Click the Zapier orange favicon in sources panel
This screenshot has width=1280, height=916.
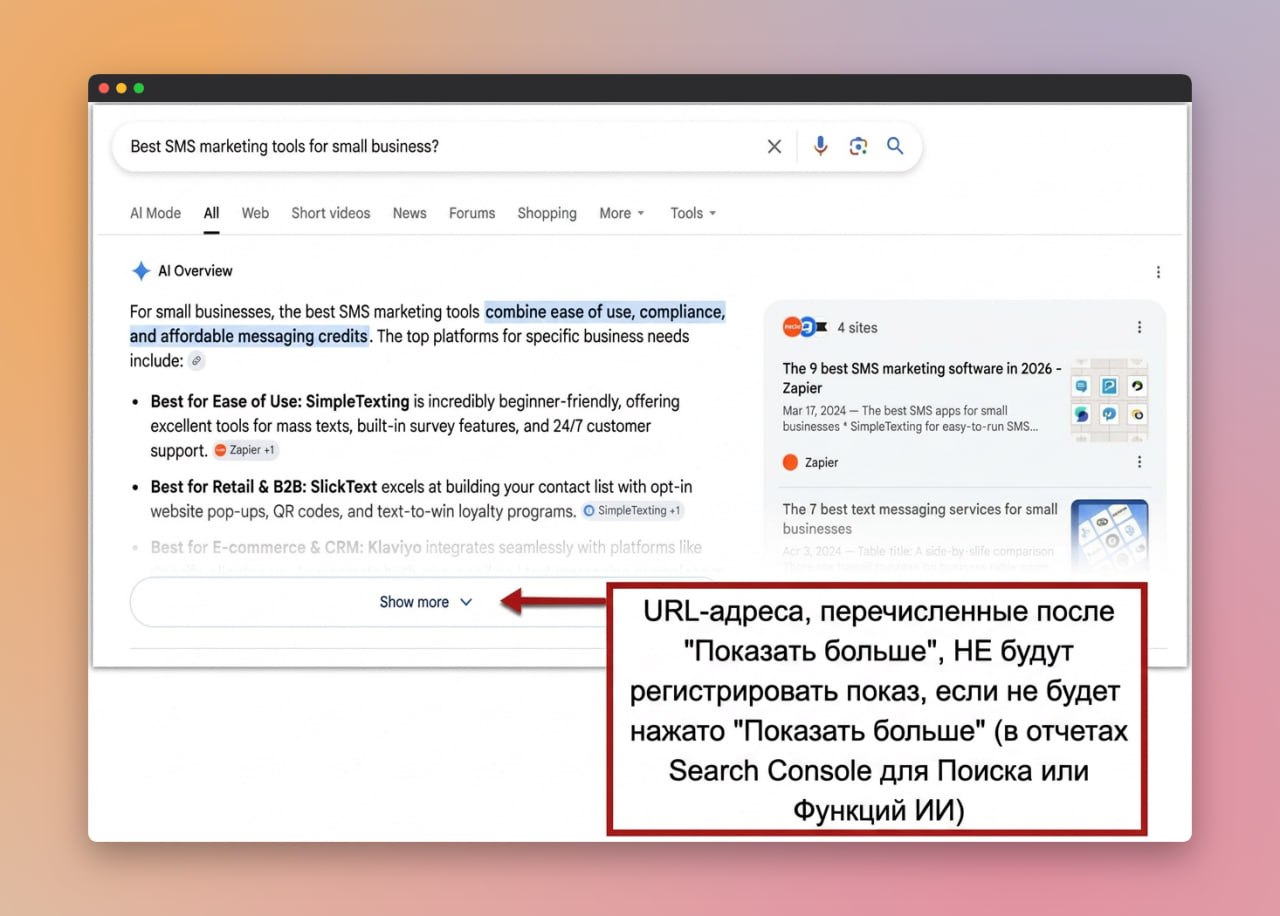coord(790,462)
